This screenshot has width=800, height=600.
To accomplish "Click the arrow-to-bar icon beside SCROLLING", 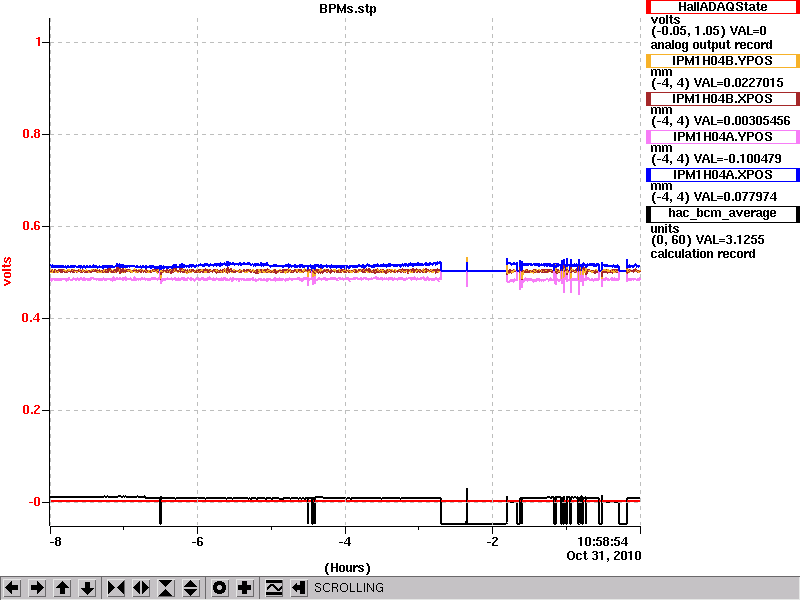I will [299, 588].
